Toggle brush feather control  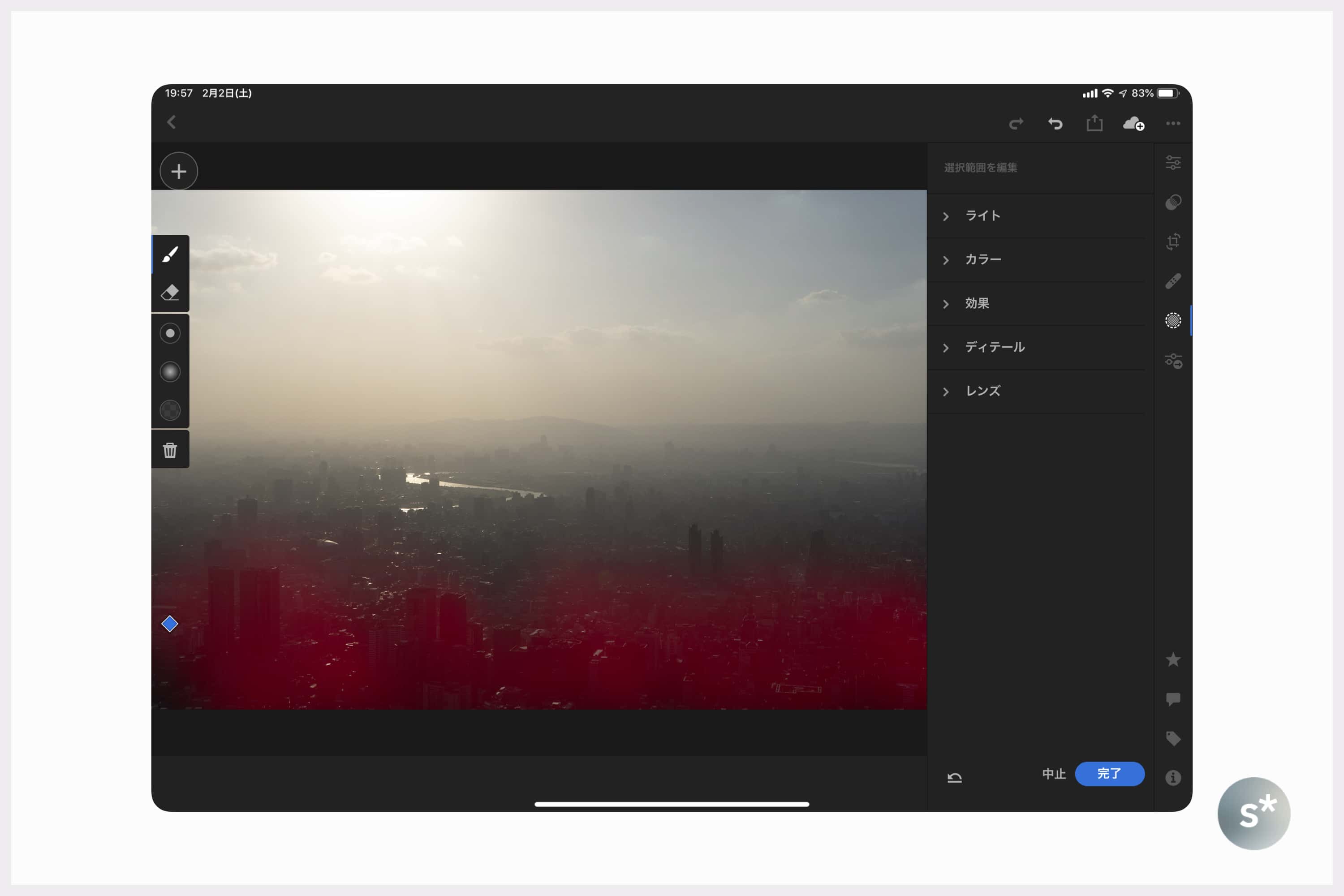click(x=170, y=372)
